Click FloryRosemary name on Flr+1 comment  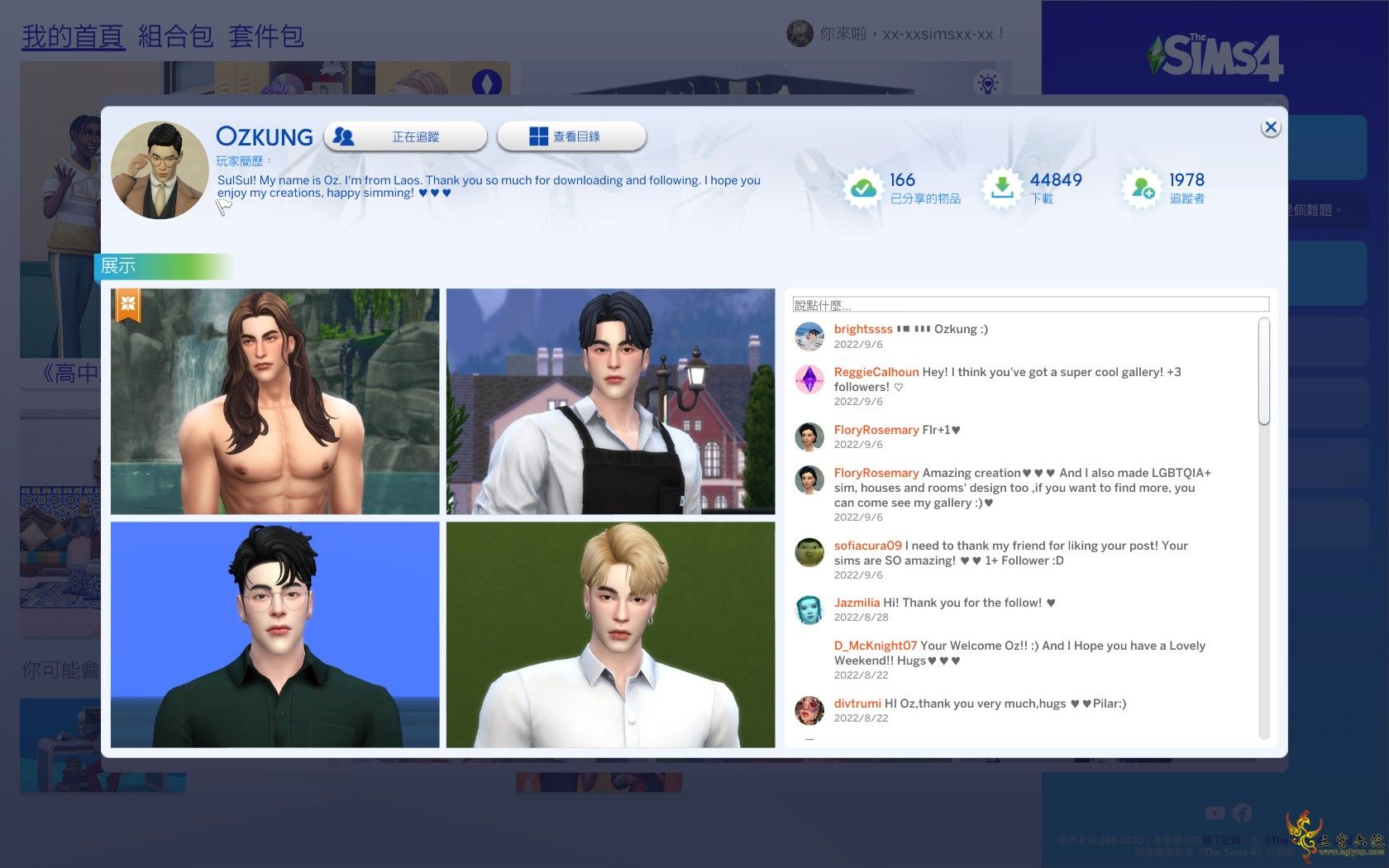coord(876,430)
